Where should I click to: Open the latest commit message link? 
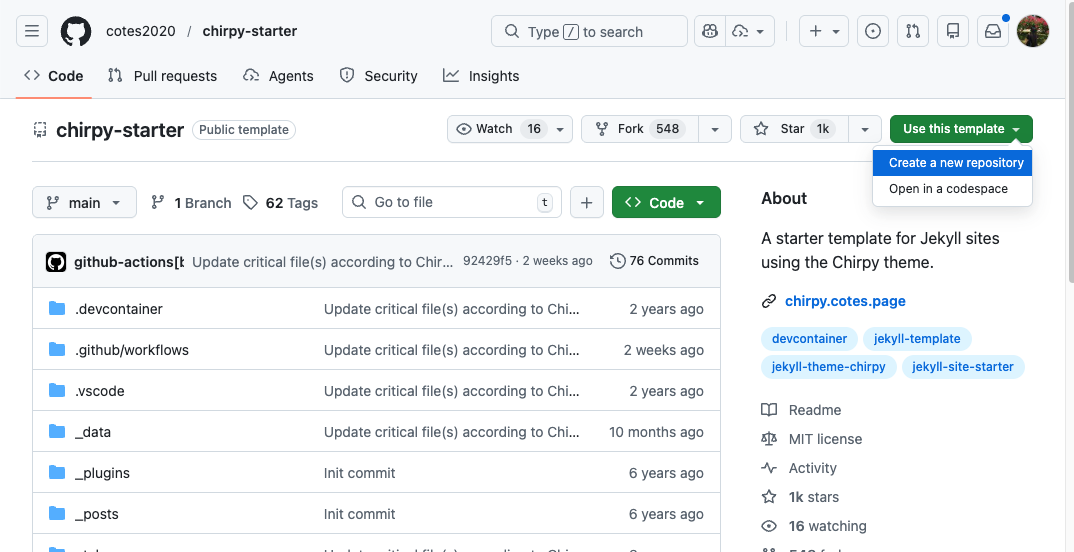(x=323, y=262)
